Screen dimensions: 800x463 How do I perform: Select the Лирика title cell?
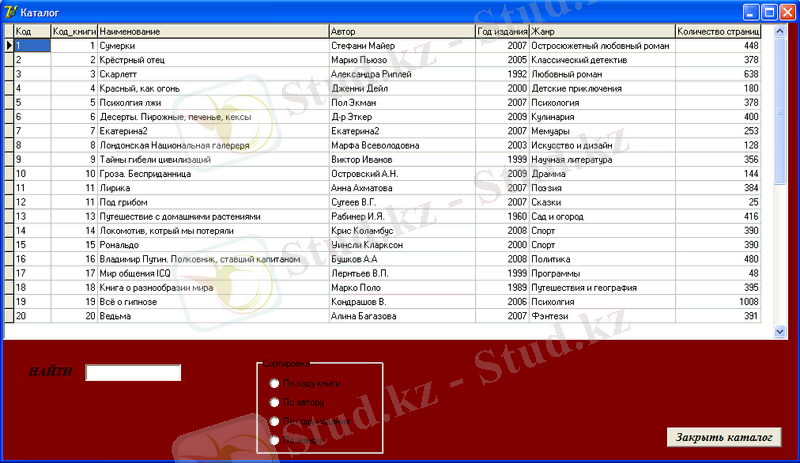coord(213,188)
